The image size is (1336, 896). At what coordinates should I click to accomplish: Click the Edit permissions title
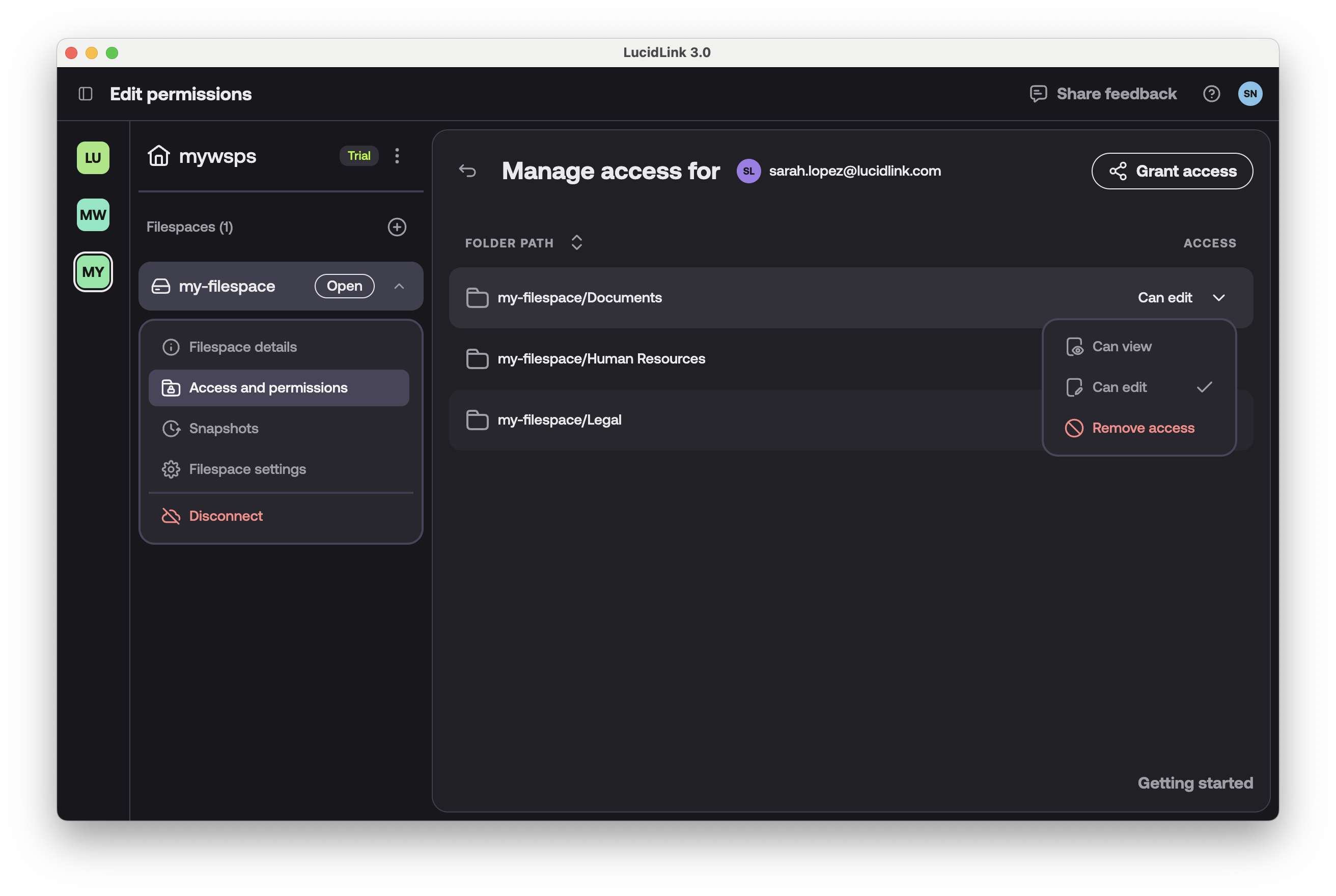[181, 94]
